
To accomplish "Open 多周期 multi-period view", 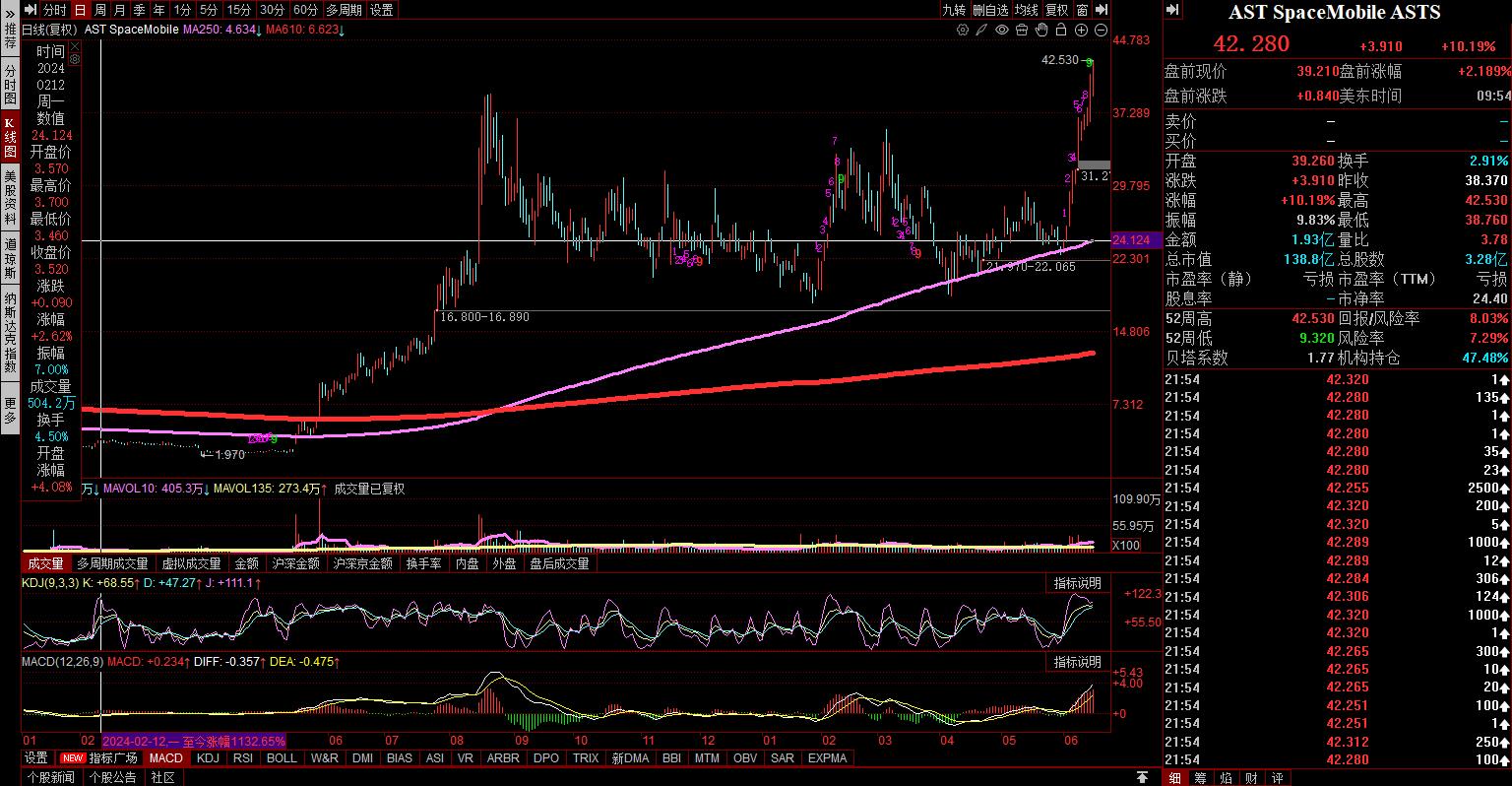I will point(344,10).
